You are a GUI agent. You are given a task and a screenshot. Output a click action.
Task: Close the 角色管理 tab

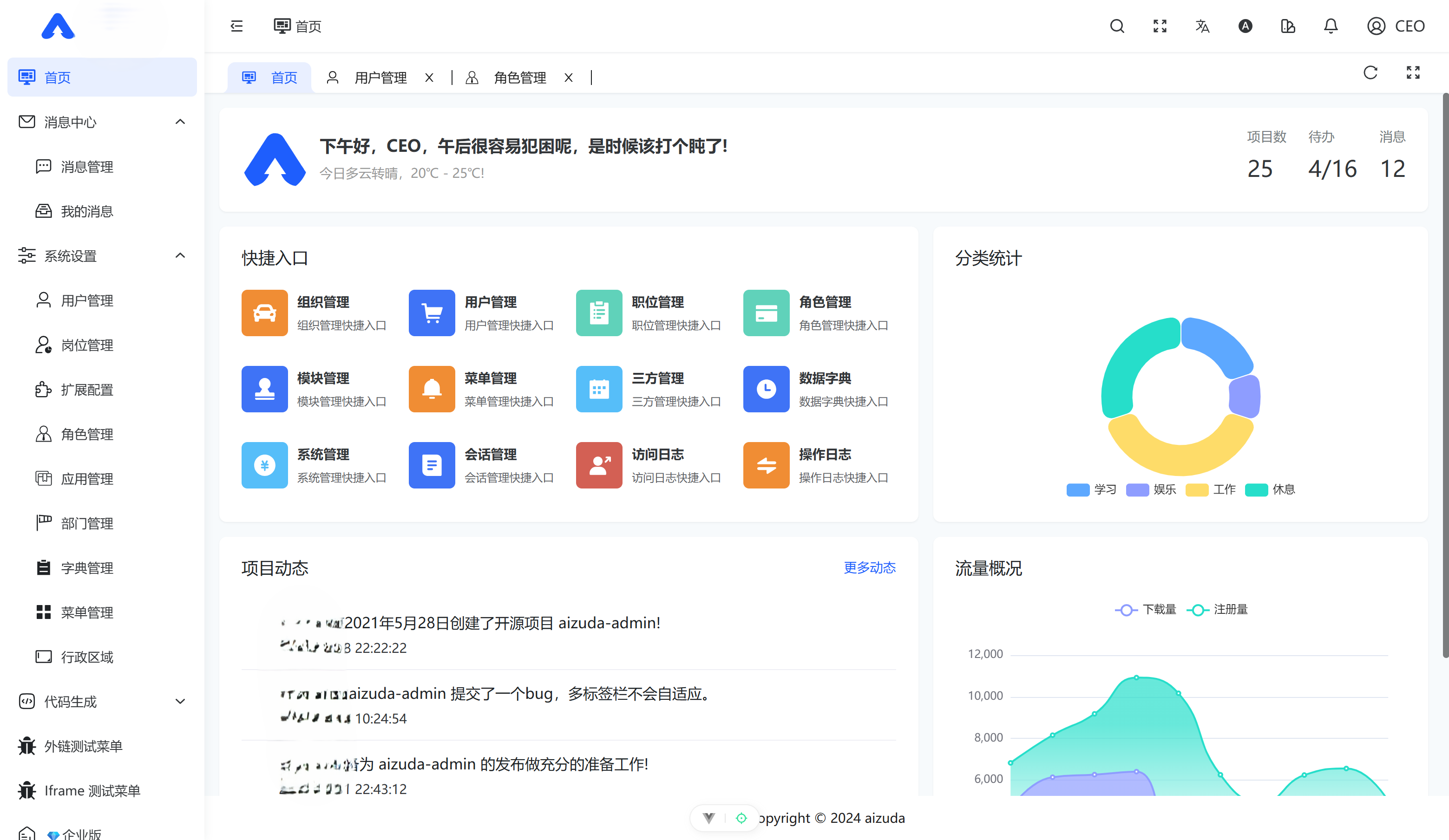click(x=568, y=78)
